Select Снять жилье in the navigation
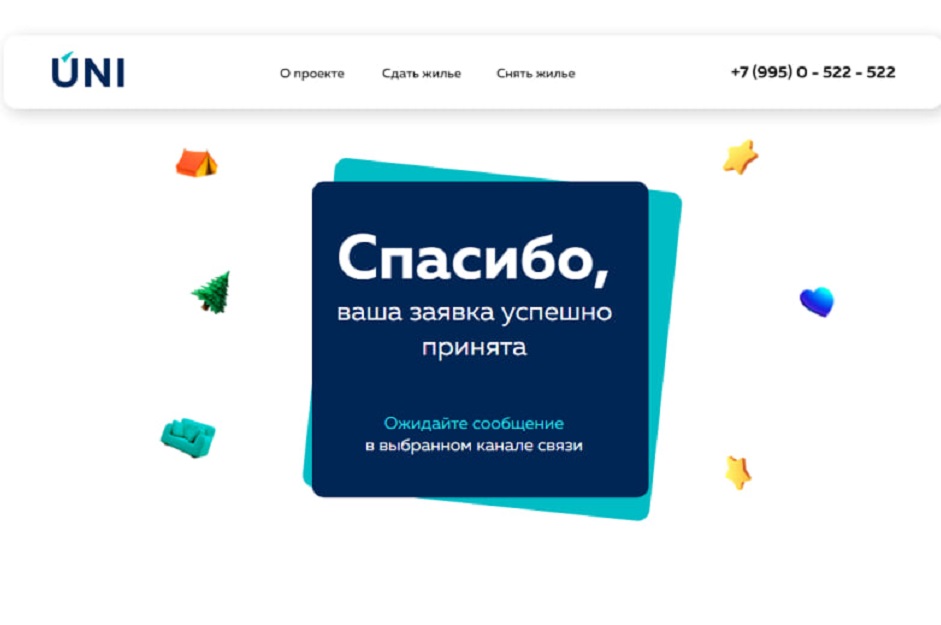Viewport: 941px width, 625px height. (x=536, y=73)
